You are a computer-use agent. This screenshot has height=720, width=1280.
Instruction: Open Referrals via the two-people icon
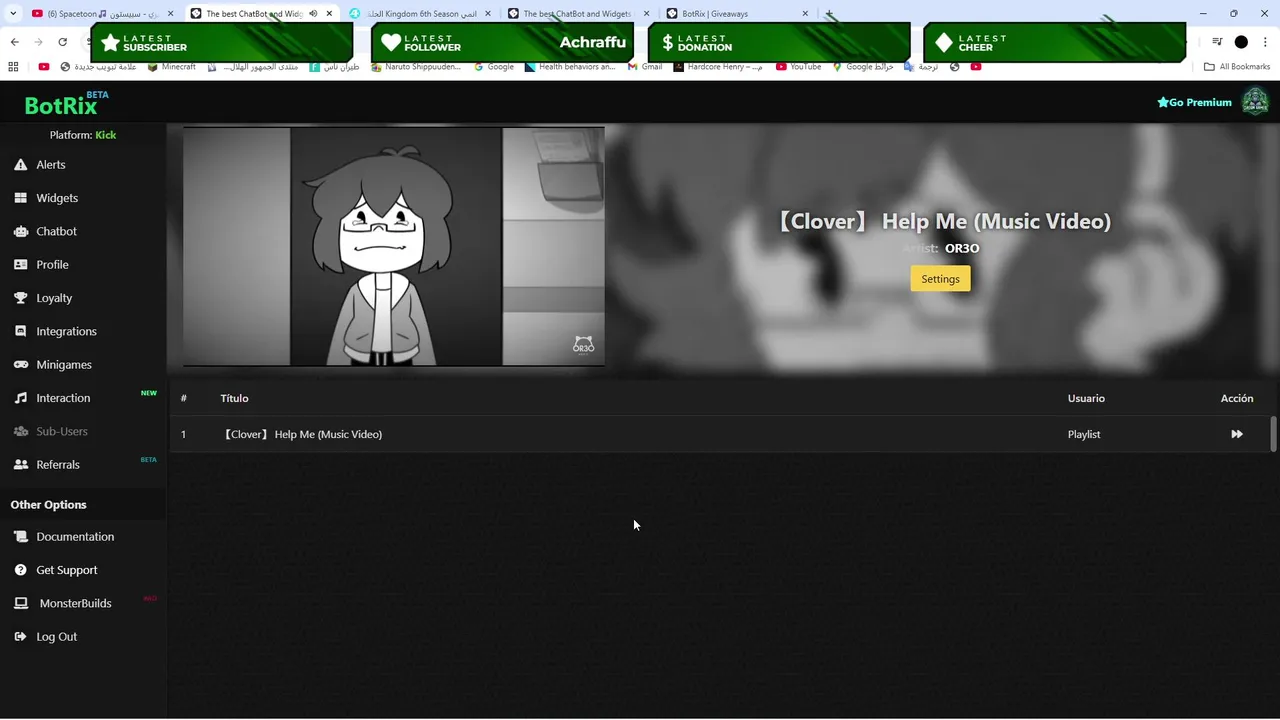pos(20,464)
